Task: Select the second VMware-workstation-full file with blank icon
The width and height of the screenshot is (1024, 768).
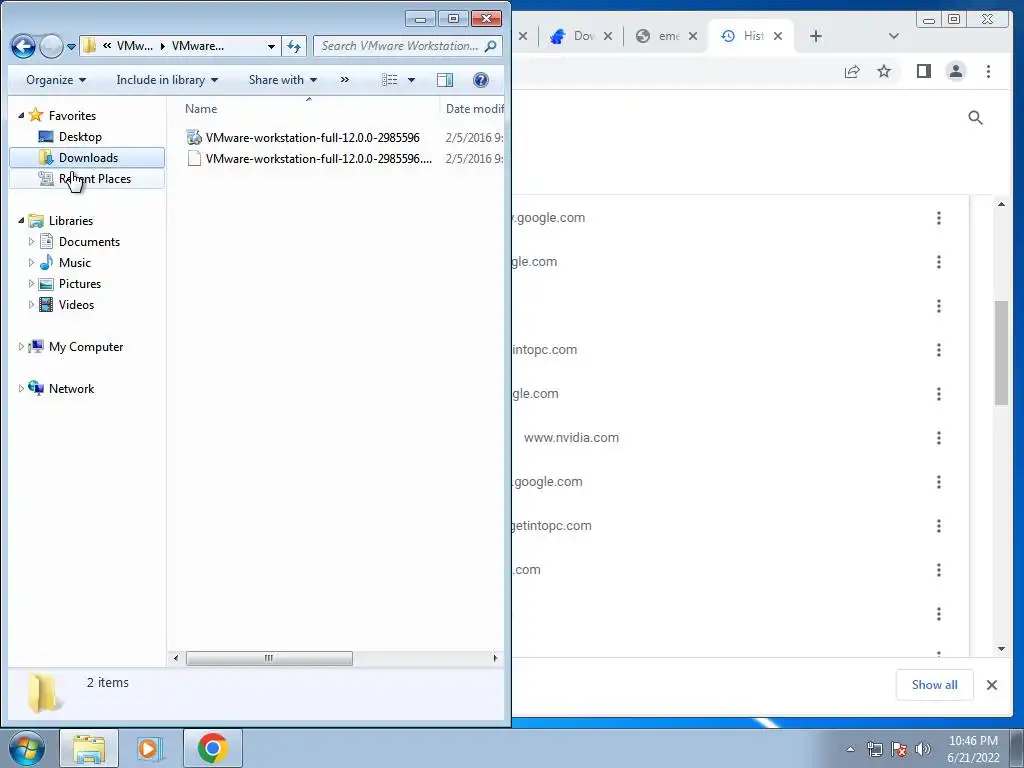Action: point(319,158)
